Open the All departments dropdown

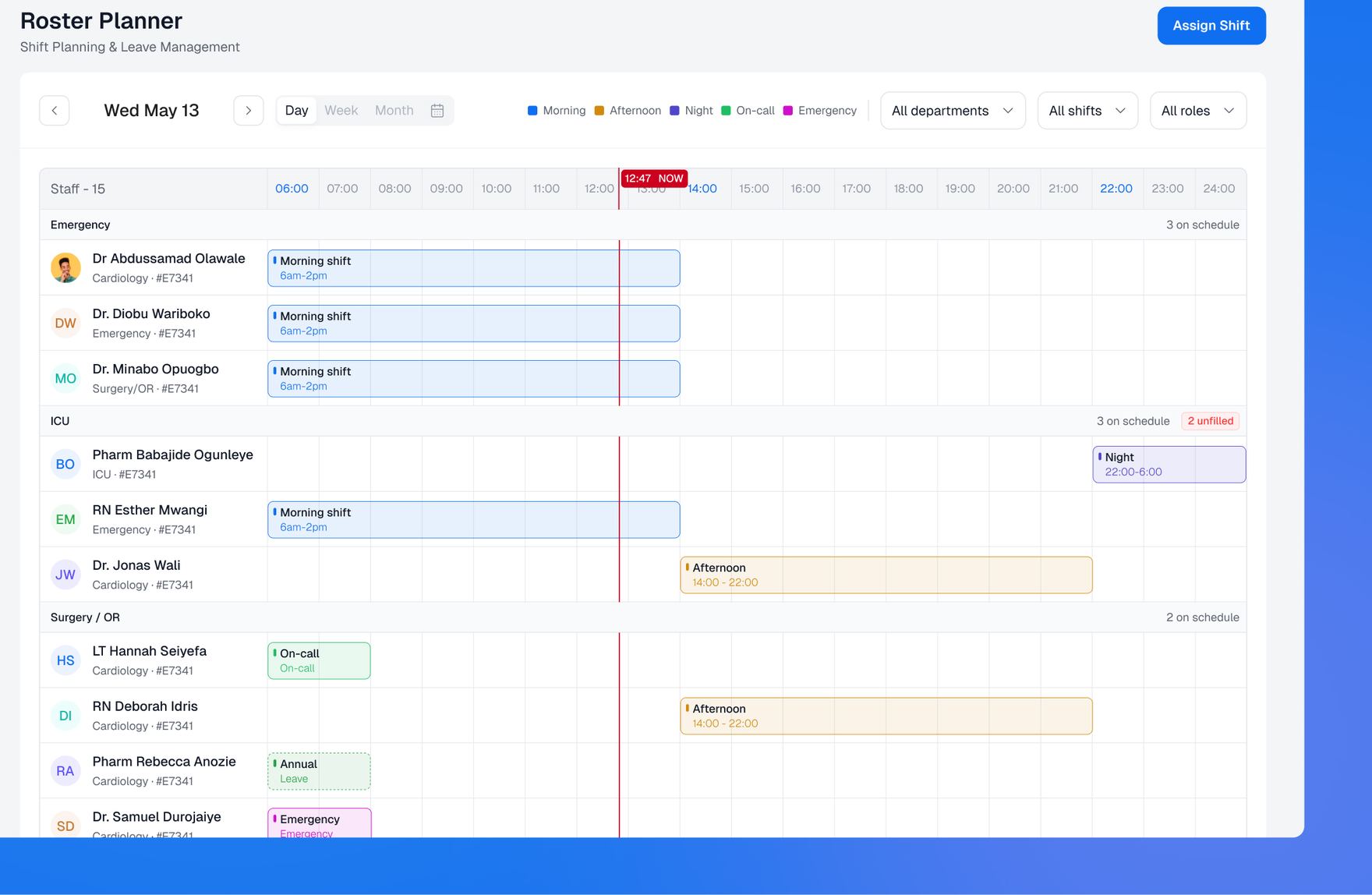click(953, 111)
